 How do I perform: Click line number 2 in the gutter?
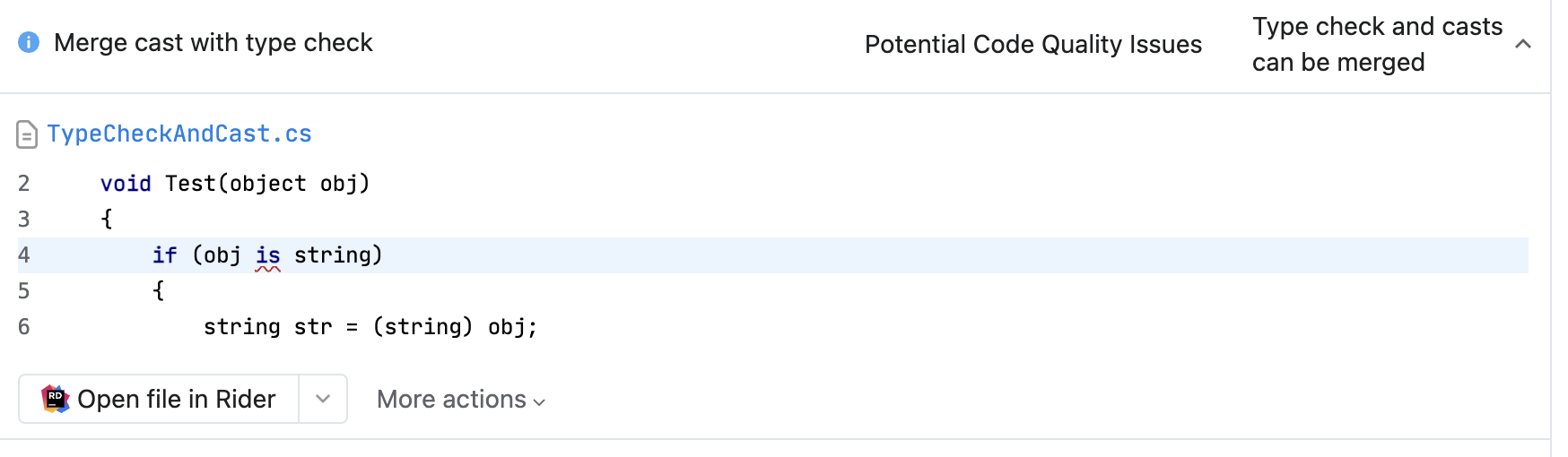[24, 184]
